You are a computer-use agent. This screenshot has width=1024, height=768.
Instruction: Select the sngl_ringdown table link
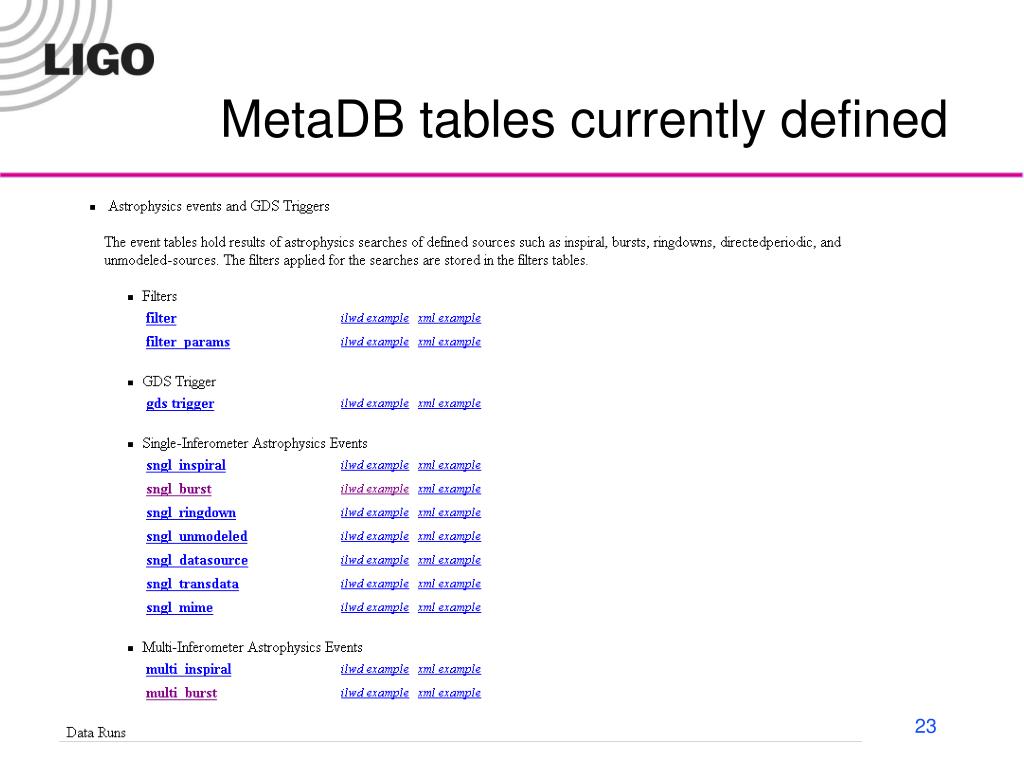(x=191, y=513)
